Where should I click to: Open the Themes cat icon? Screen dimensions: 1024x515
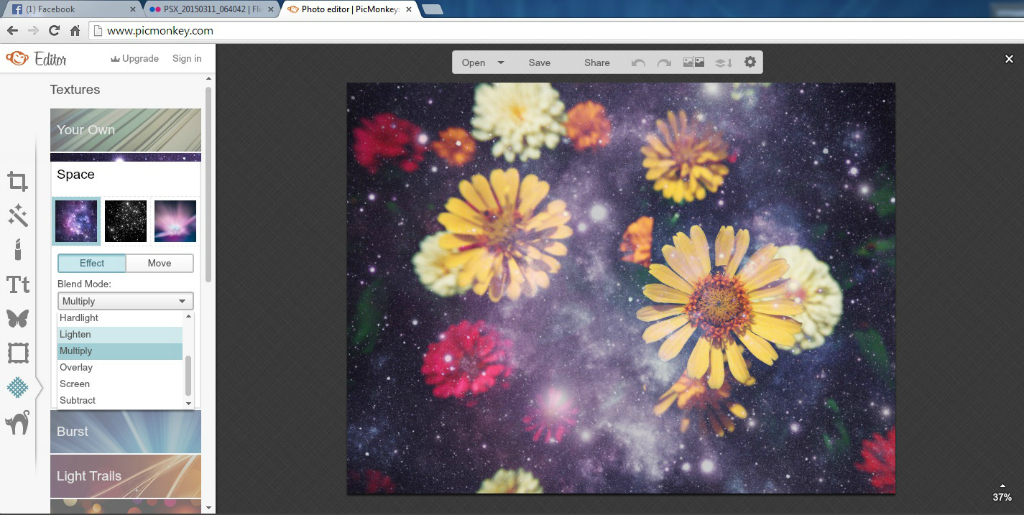pos(18,423)
